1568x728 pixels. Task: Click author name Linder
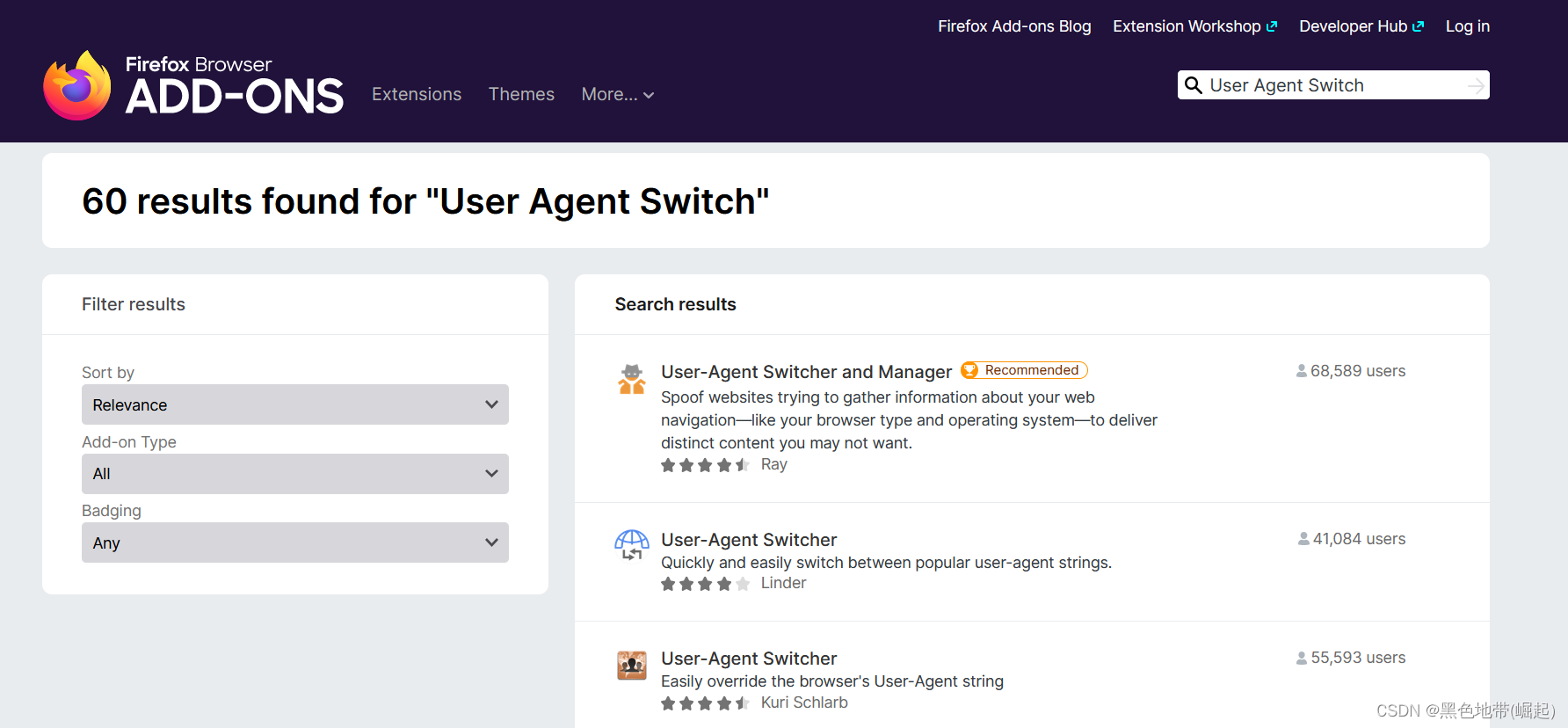click(x=783, y=583)
